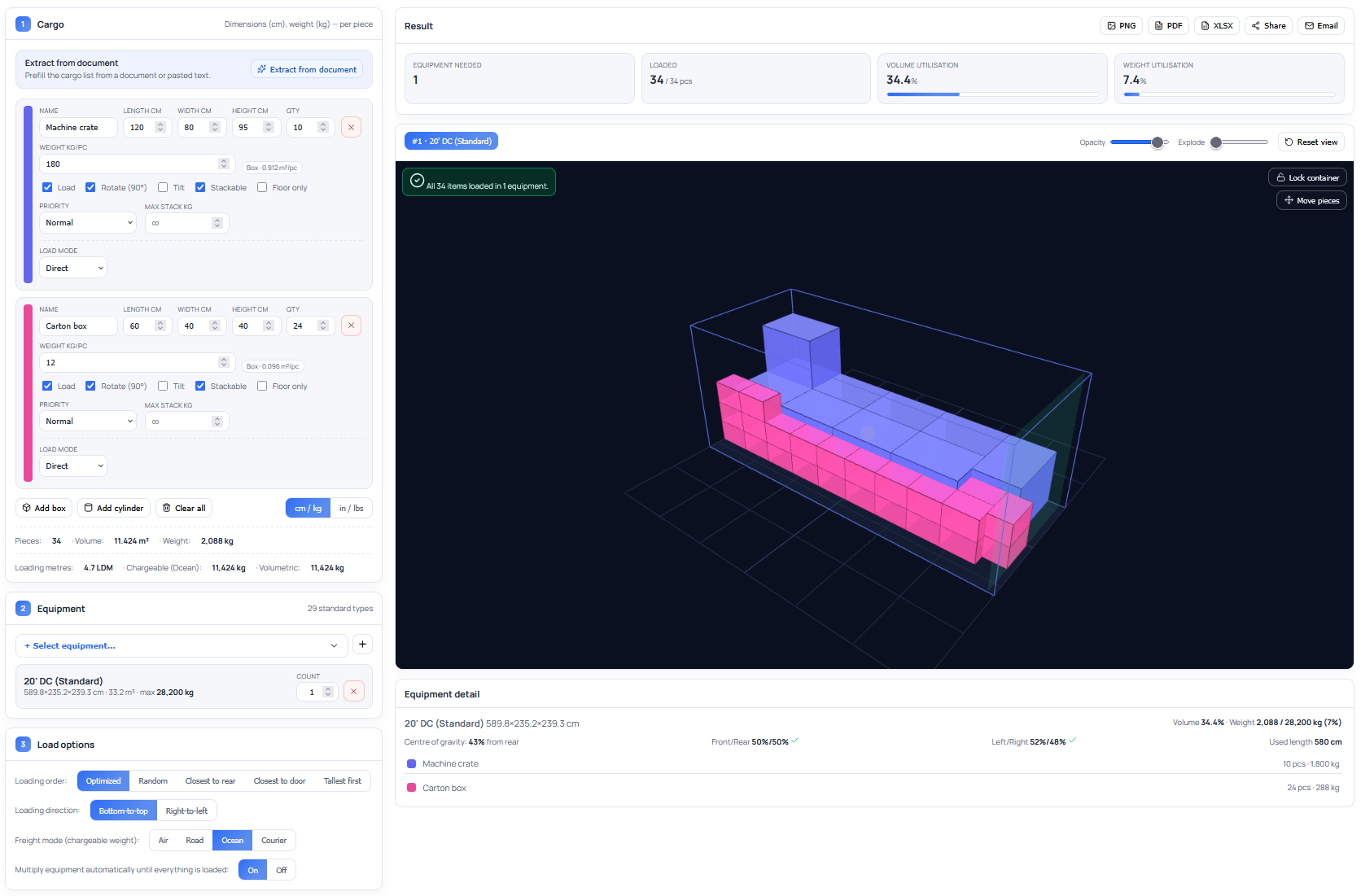Toggle Stackable for Machine crate
This screenshot has height=896, width=1361.
click(200, 187)
